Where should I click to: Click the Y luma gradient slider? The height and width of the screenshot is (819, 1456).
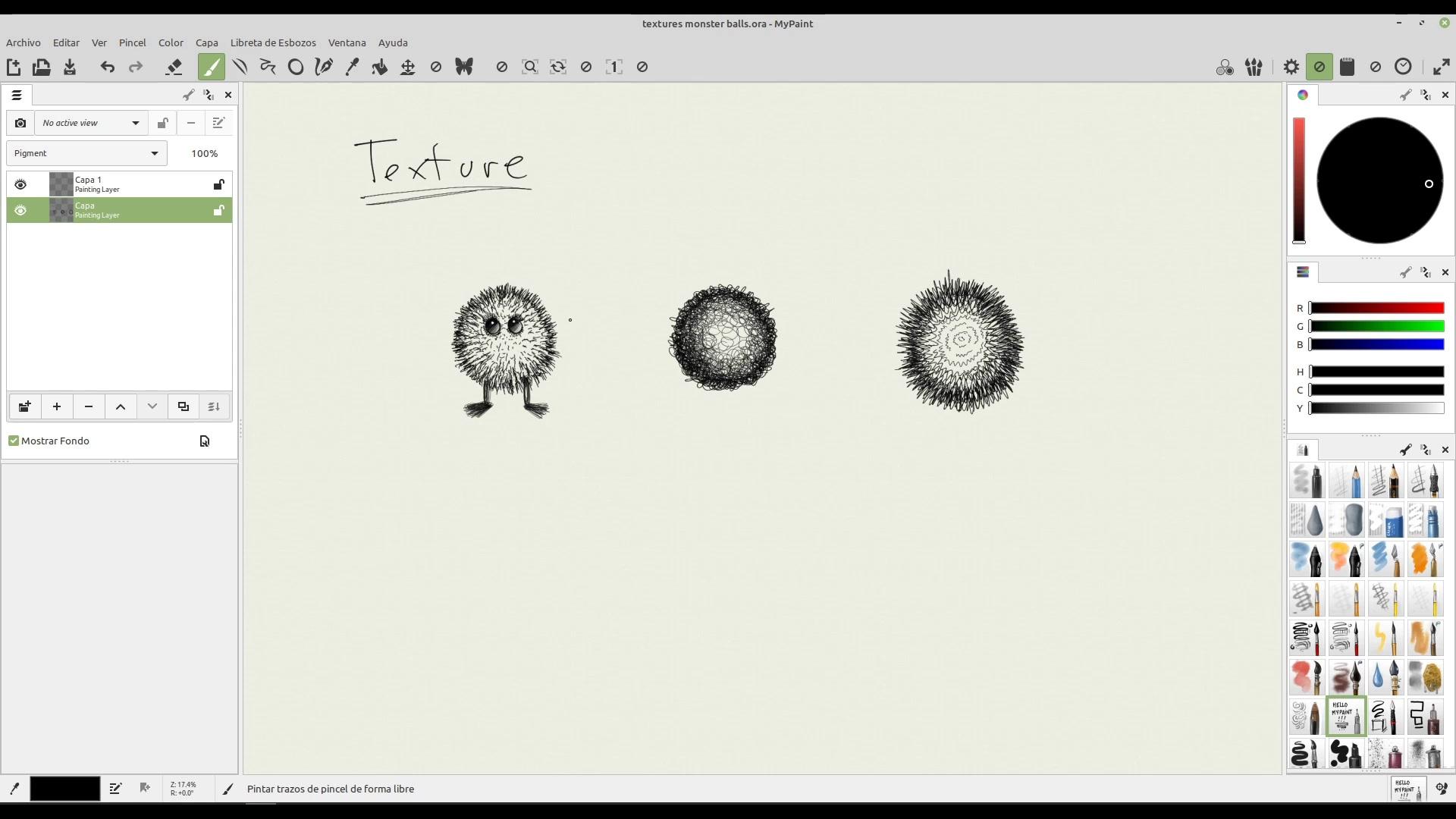(x=1376, y=408)
